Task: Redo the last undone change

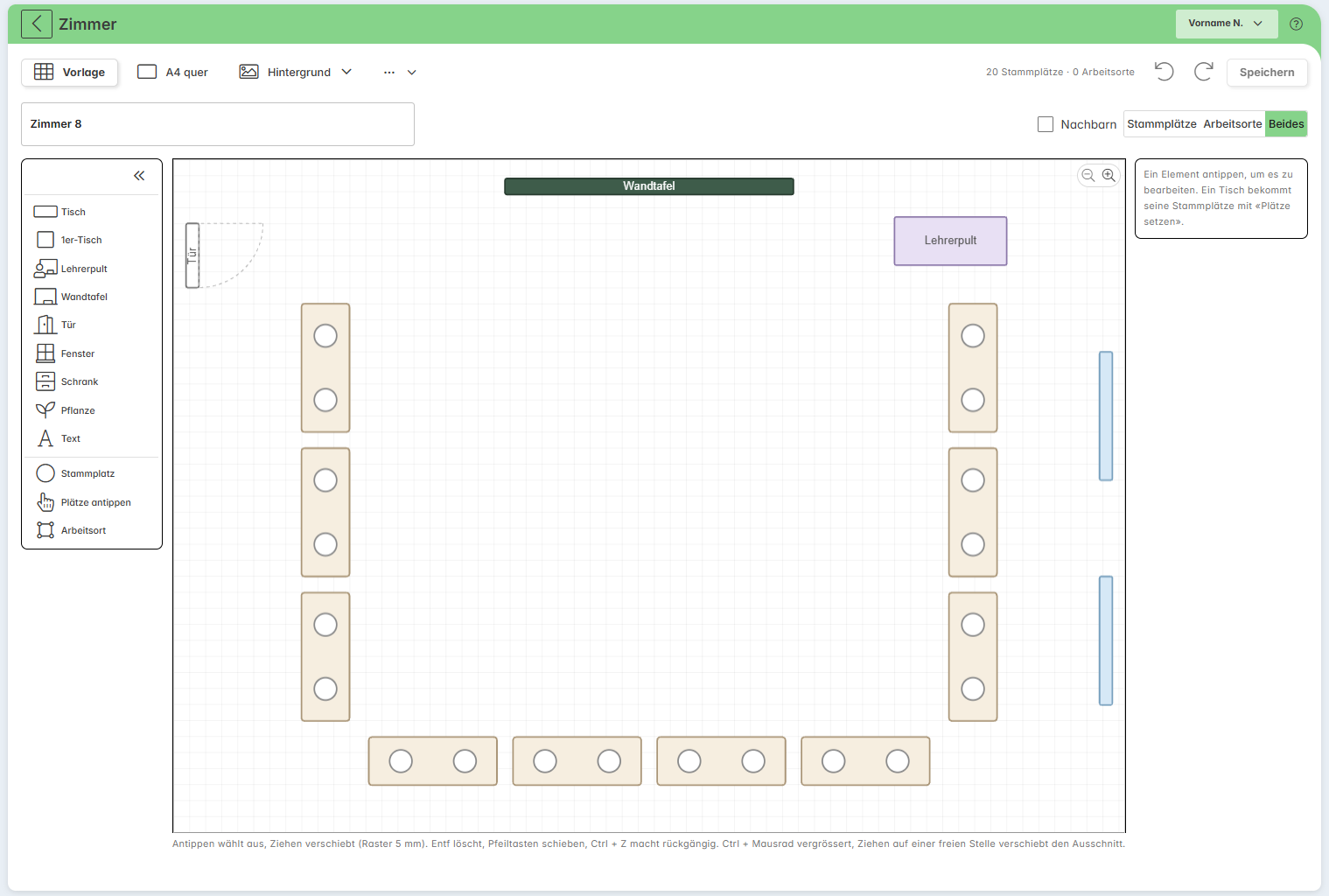Action: pos(1204,72)
